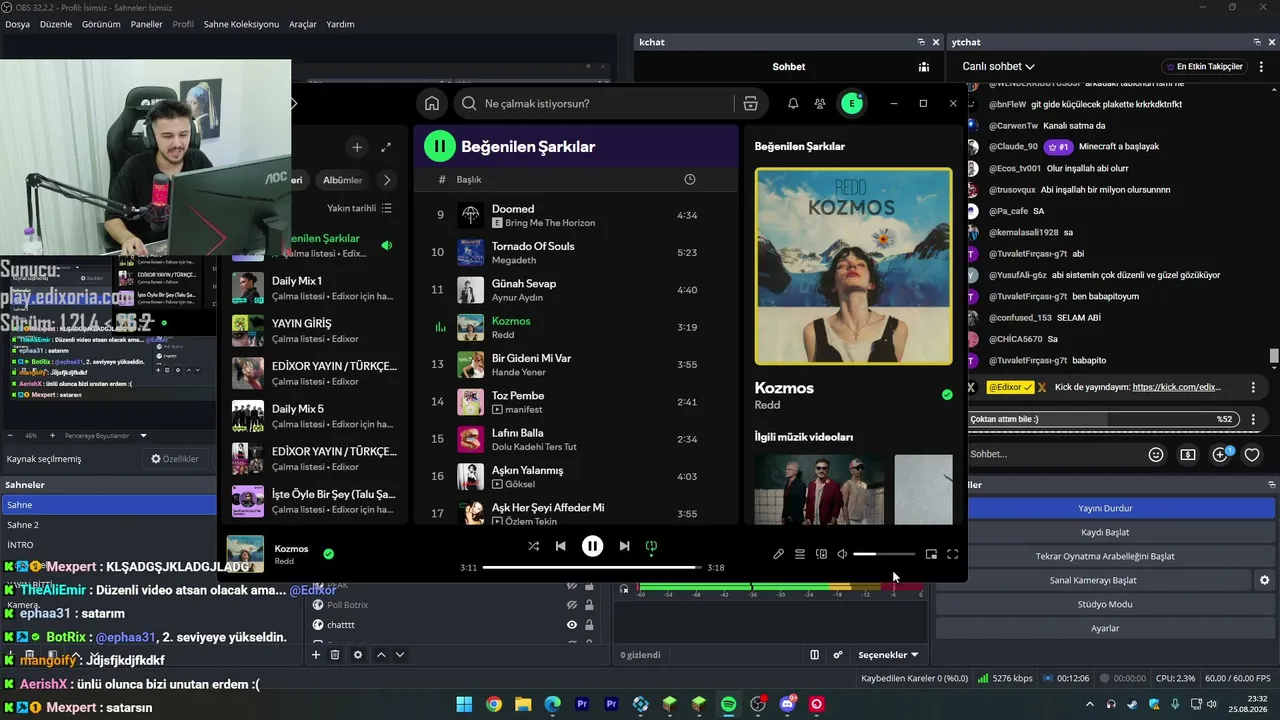Open File Explorer from the taskbar

tap(523, 704)
